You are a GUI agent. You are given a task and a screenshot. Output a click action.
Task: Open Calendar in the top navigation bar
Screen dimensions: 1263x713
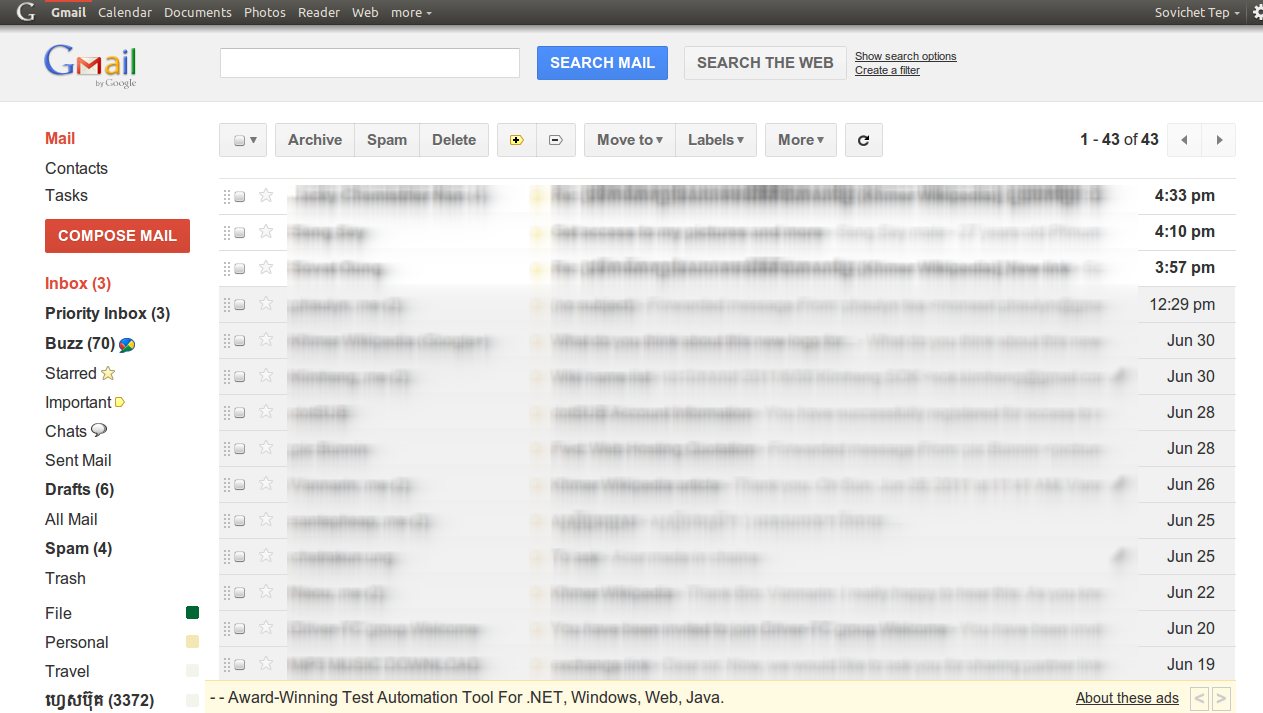click(125, 12)
